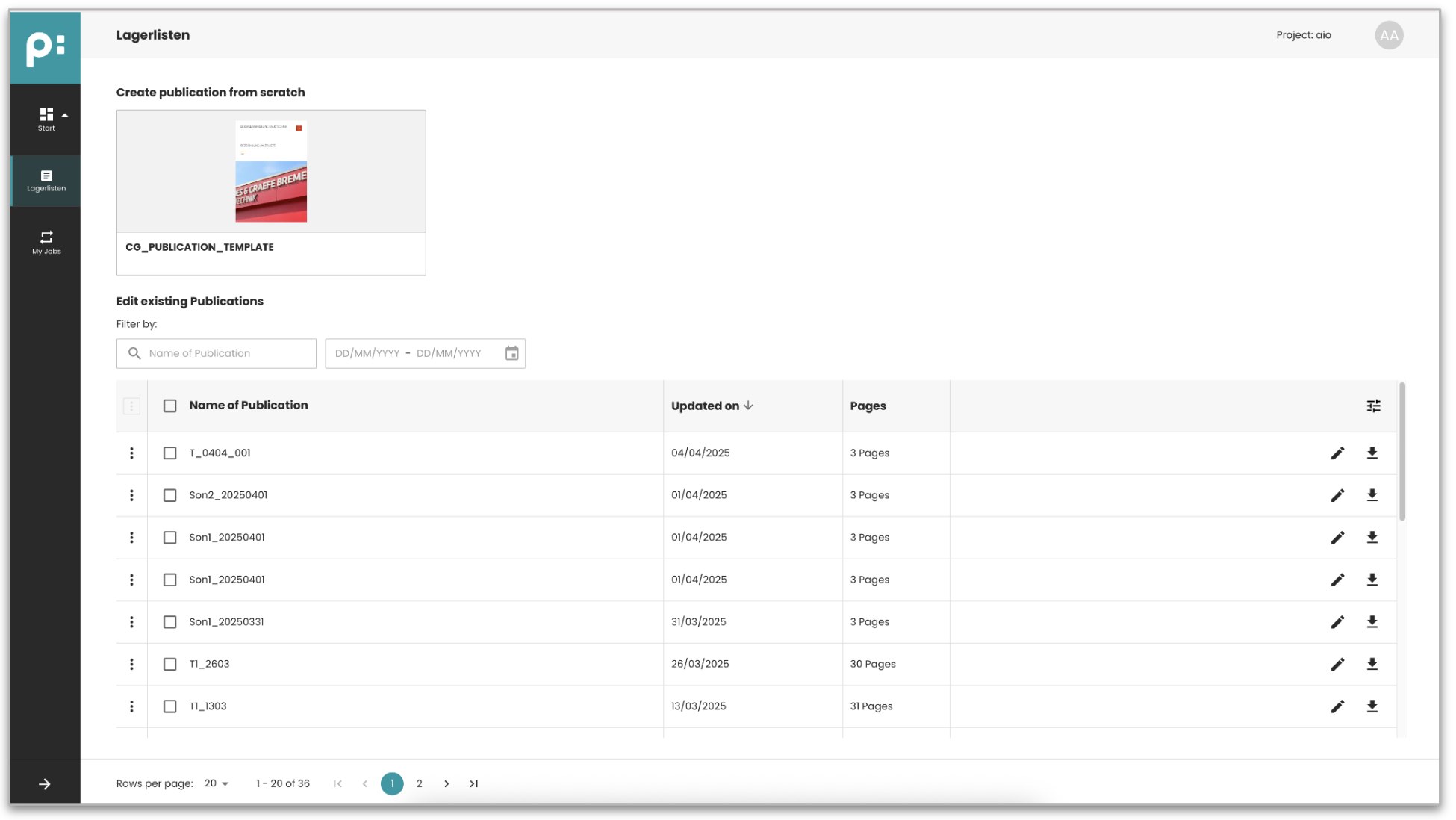Download the T1_1303 publication

point(1372,706)
